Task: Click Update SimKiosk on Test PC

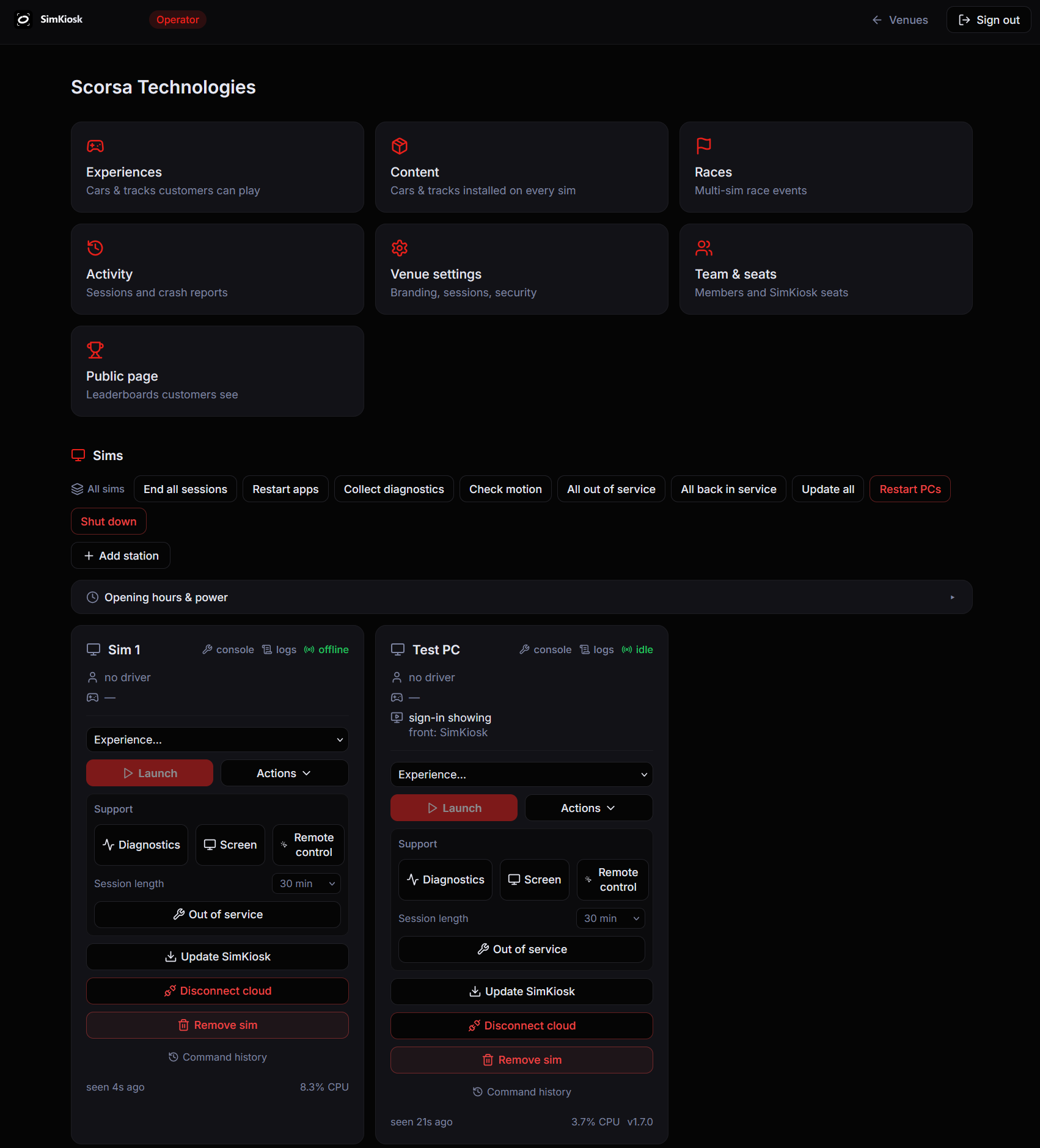Action: 522,992
